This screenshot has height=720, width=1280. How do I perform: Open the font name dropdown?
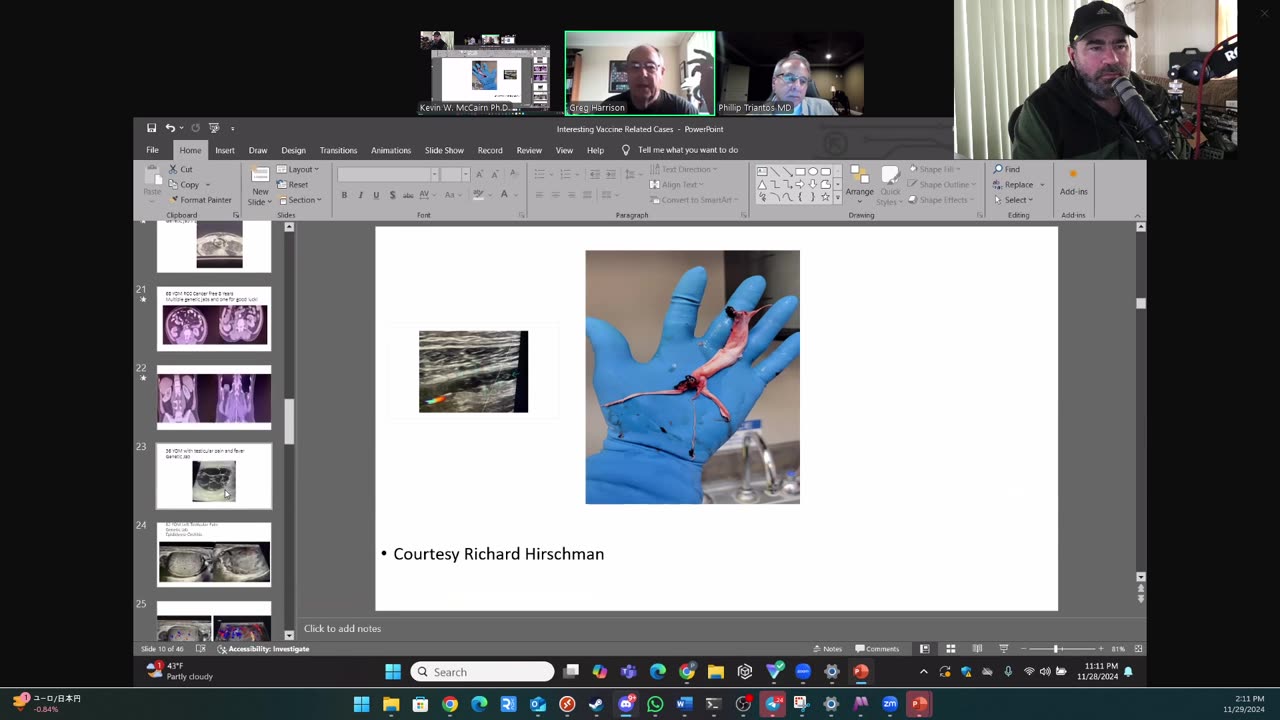tap(434, 175)
